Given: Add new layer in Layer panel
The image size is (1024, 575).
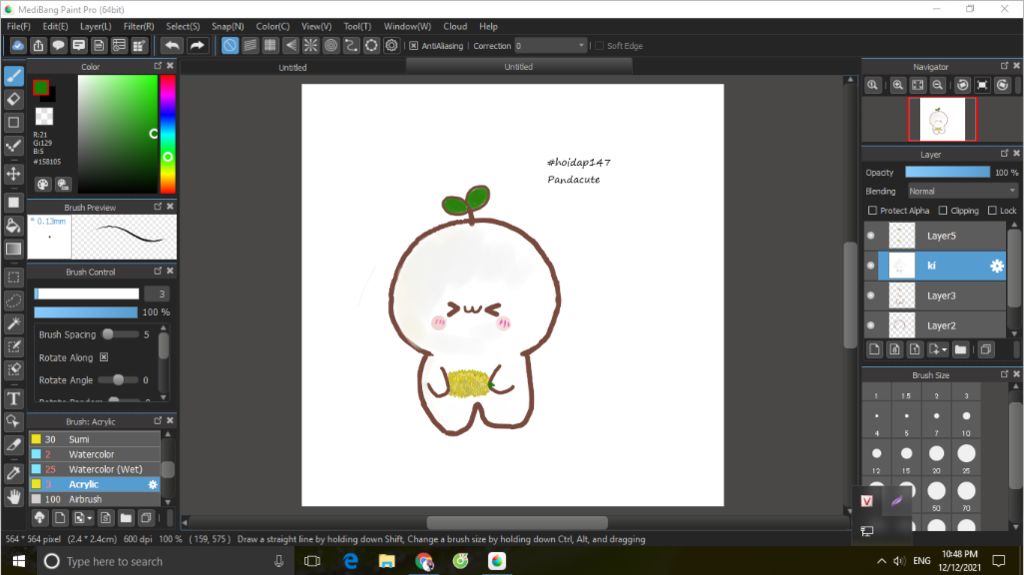Looking at the screenshot, I should (874, 350).
